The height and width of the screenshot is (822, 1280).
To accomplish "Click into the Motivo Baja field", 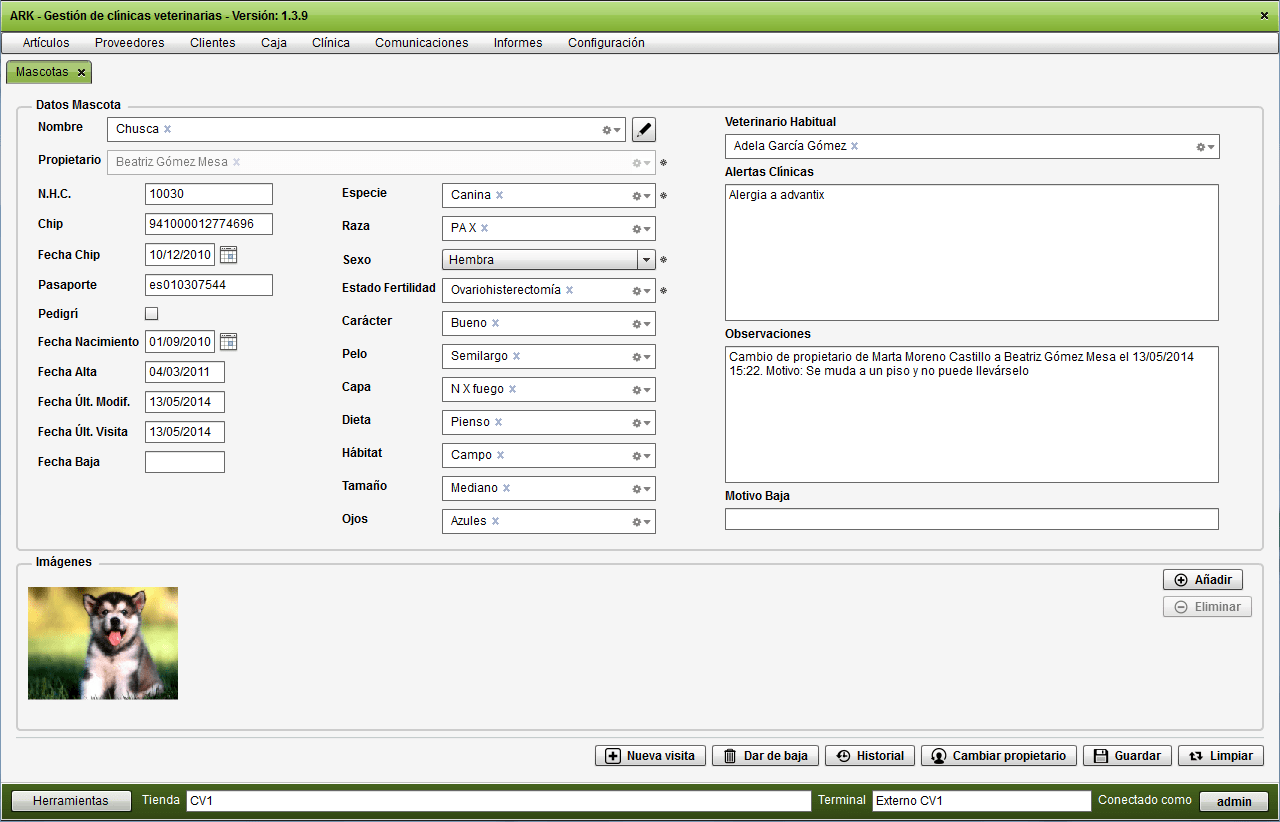I will pyautogui.click(x=971, y=519).
